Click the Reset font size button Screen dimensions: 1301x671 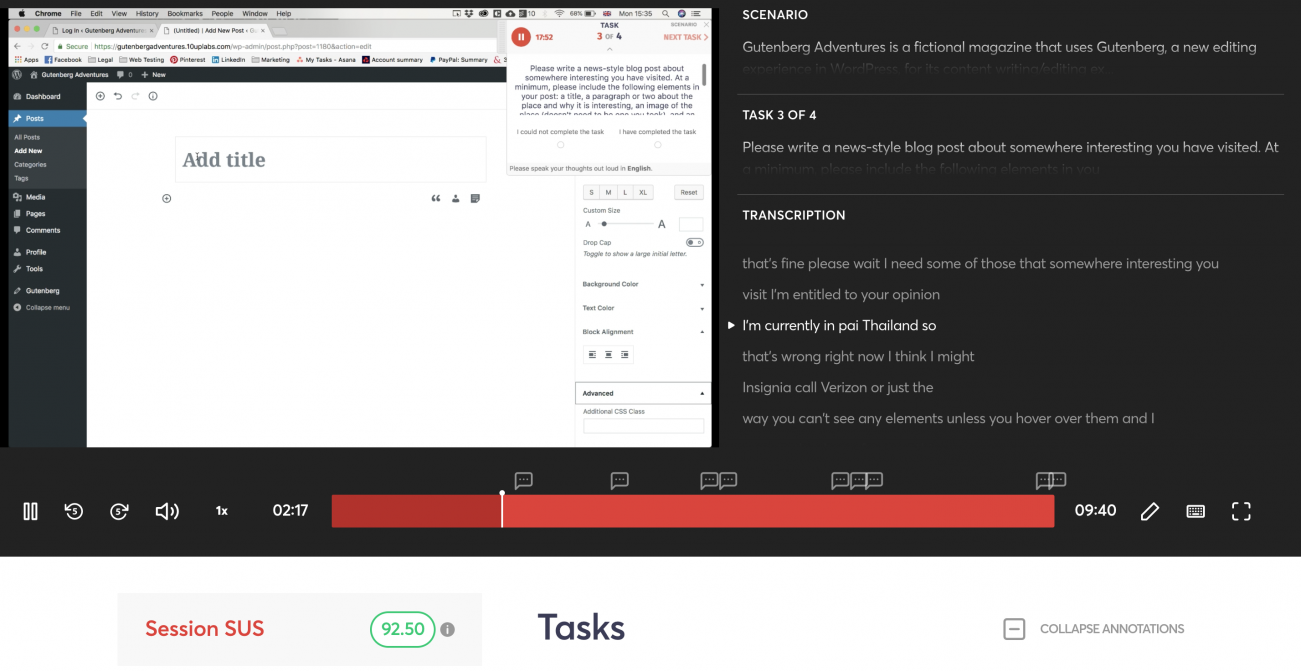688,192
